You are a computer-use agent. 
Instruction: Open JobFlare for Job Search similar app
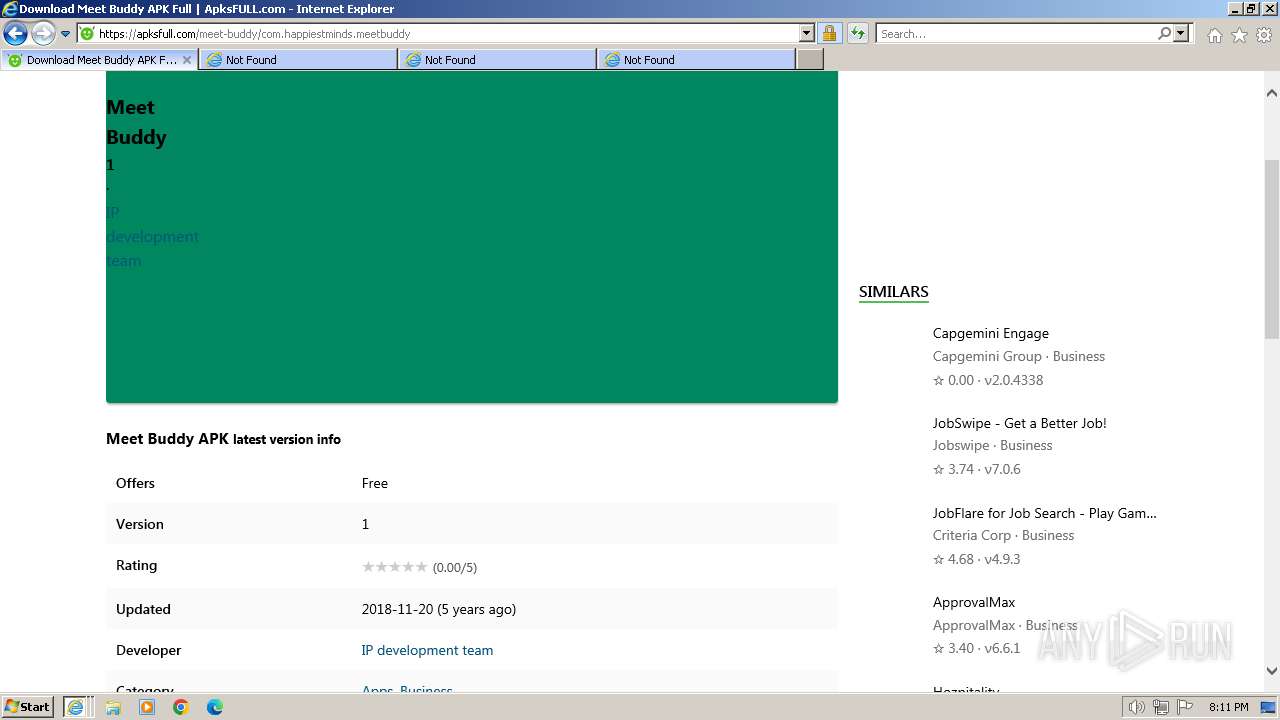1045,513
